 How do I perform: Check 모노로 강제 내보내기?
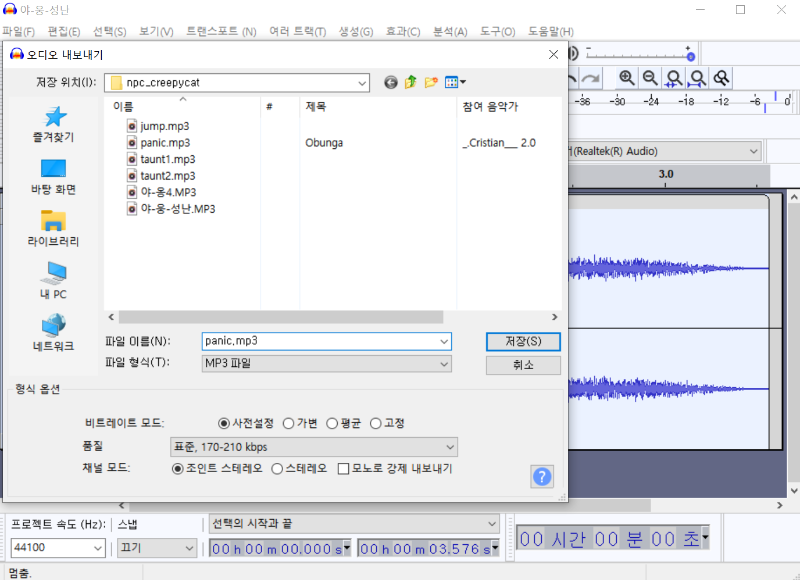343,469
